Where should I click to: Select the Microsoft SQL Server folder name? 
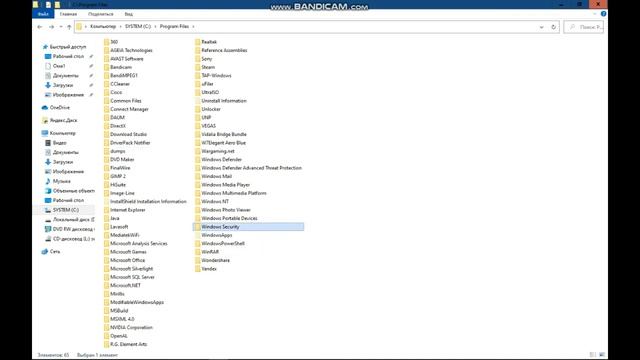(x=132, y=277)
